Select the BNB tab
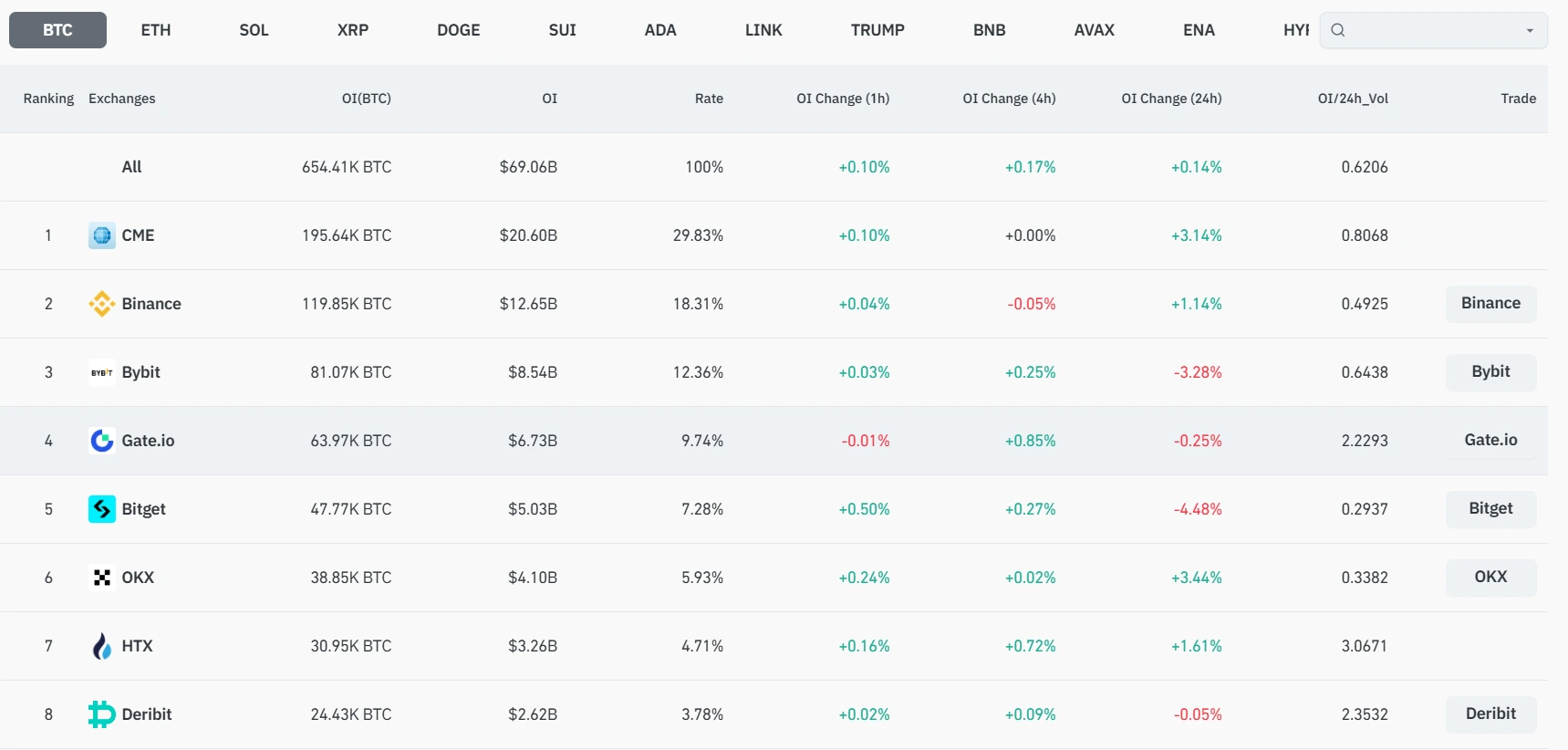Viewport: 1568px width, 750px height. 990,30
